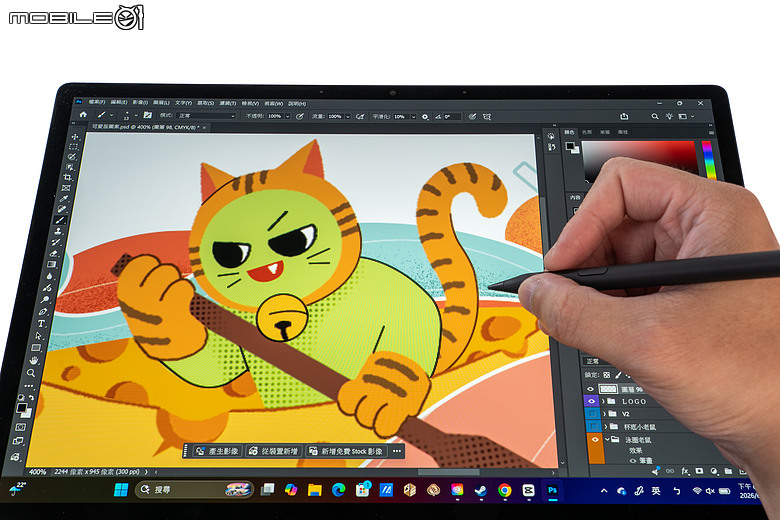Select the Rectangle shape tool
Viewport: 780px width, 520px height.
click(36, 348)
